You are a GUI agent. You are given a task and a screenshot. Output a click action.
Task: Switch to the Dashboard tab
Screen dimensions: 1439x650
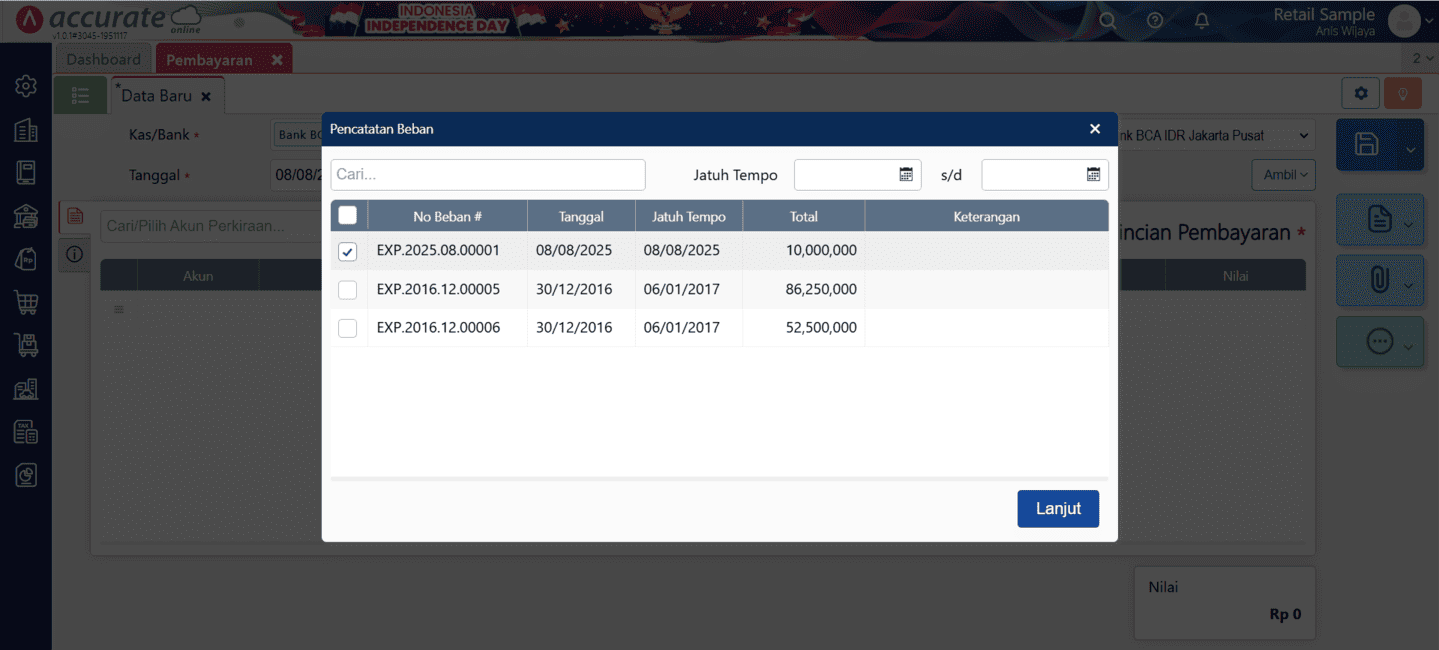click(x=104, y=59)
